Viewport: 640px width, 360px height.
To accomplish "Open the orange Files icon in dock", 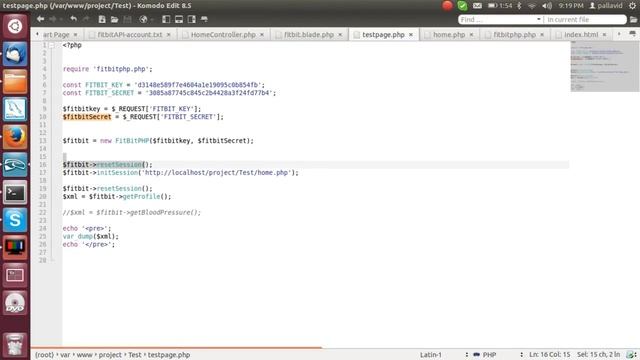I will click(15, 81).
